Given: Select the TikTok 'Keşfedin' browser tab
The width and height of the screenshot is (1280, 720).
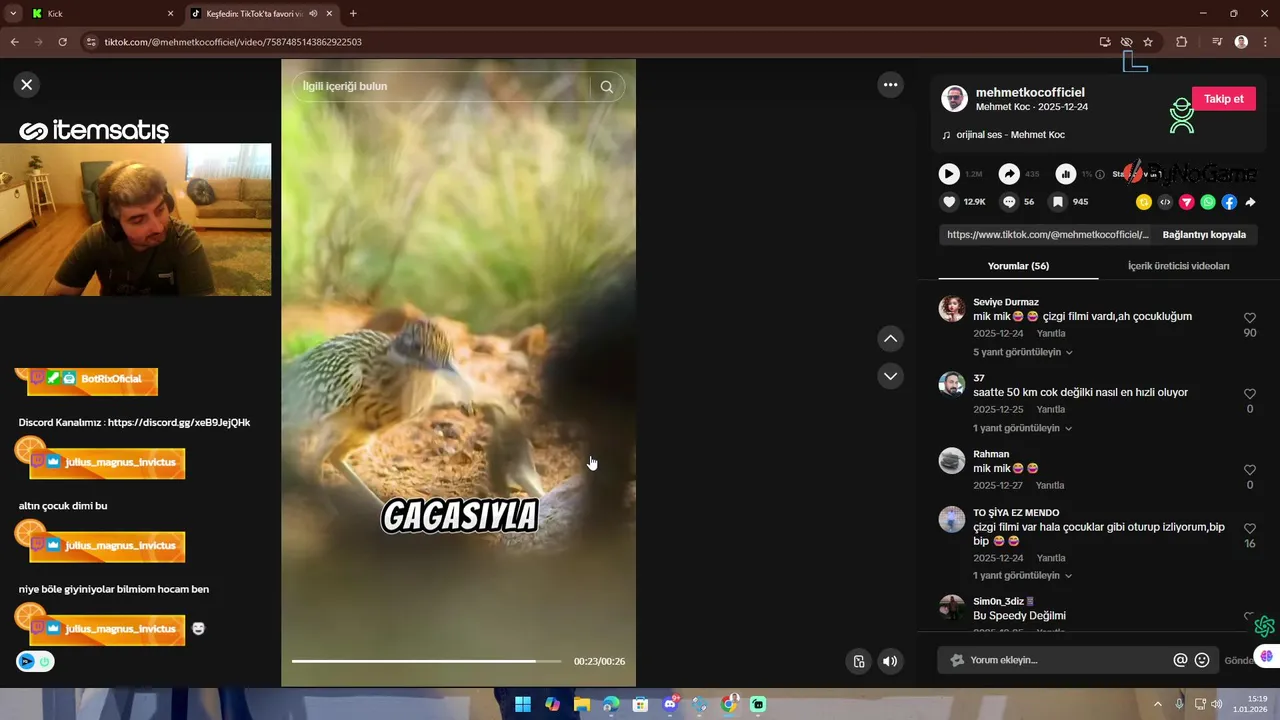Looking at the screenshot, I should [262, 13].
